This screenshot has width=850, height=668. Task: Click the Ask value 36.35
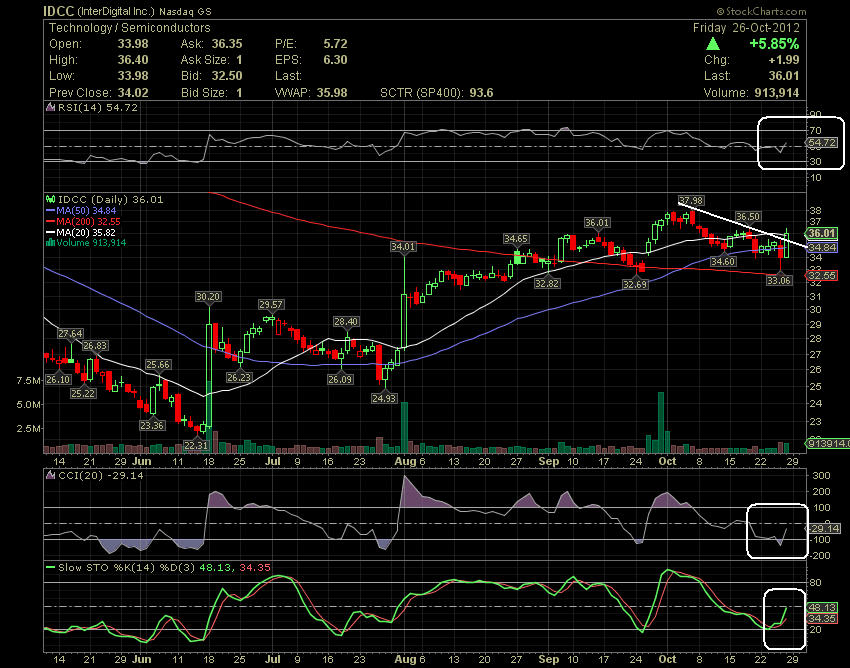click(227, 44)
